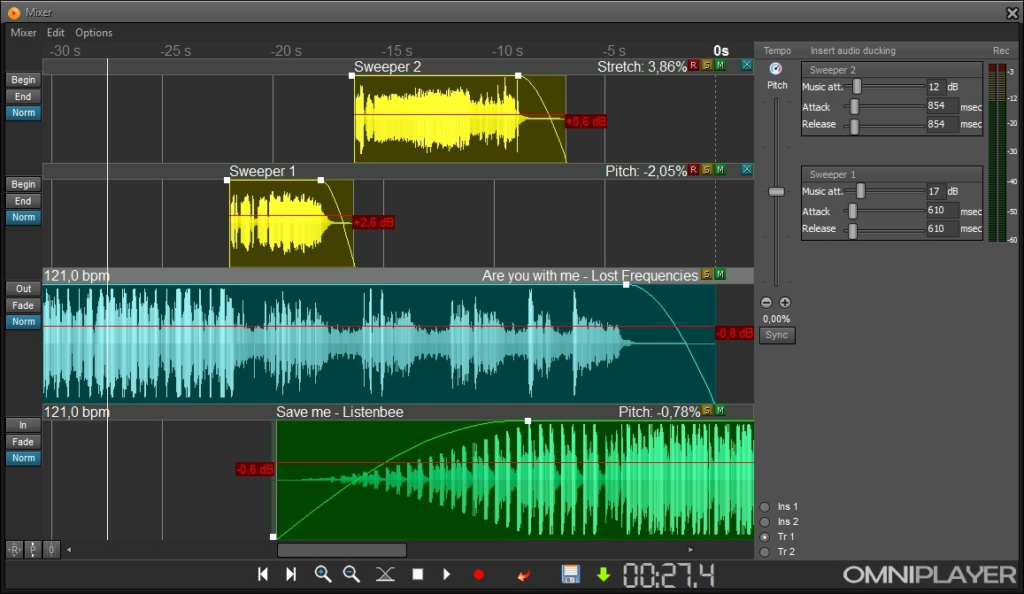
Task: Click Sweeper 1 Attack slider handle
Action: [x=852, y=211]
